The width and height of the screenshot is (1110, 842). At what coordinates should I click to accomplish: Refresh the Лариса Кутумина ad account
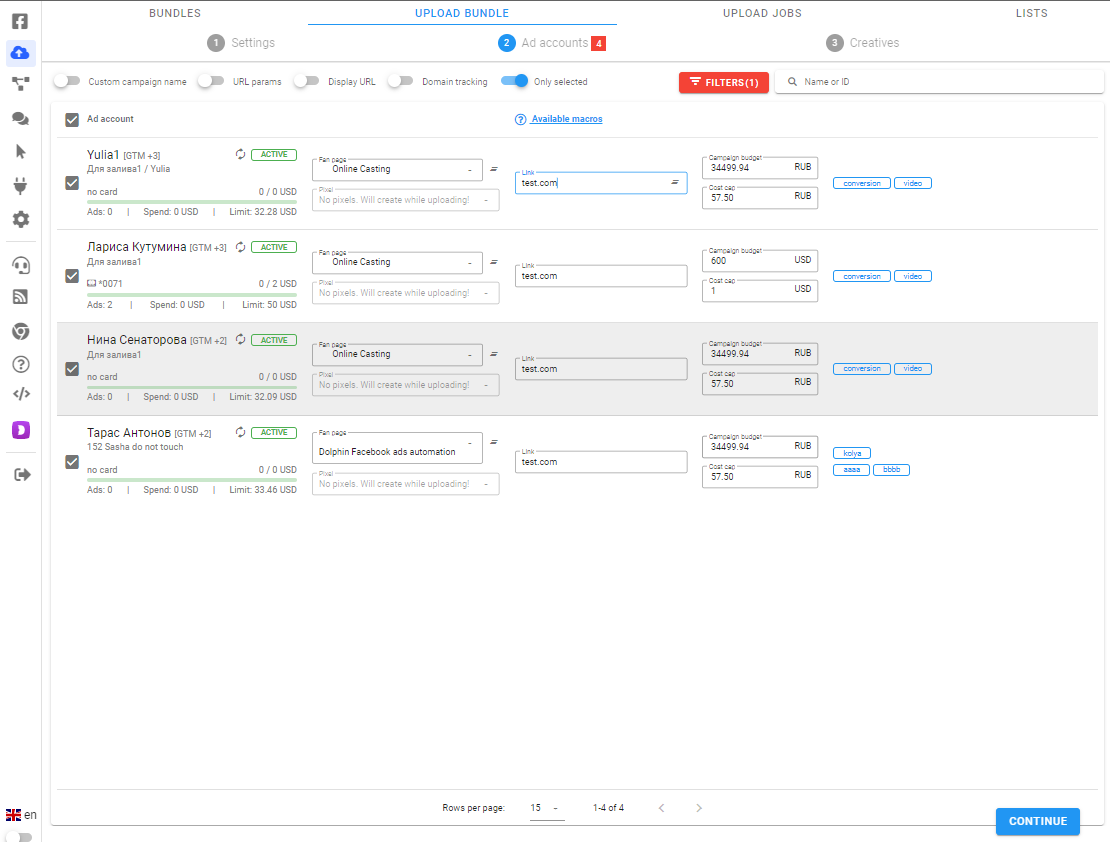(241, 247)
